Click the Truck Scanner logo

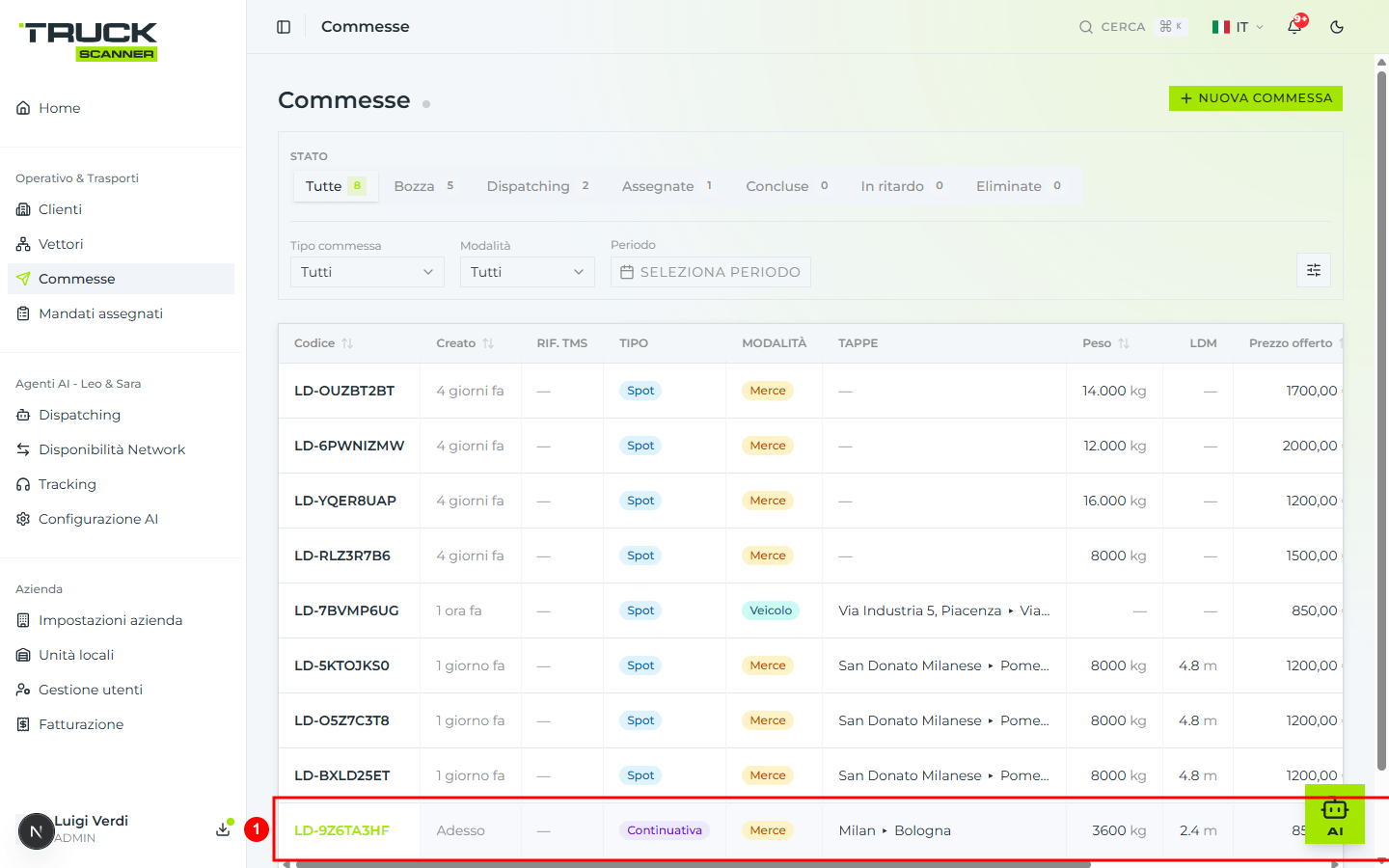click(x=91, y=41)
